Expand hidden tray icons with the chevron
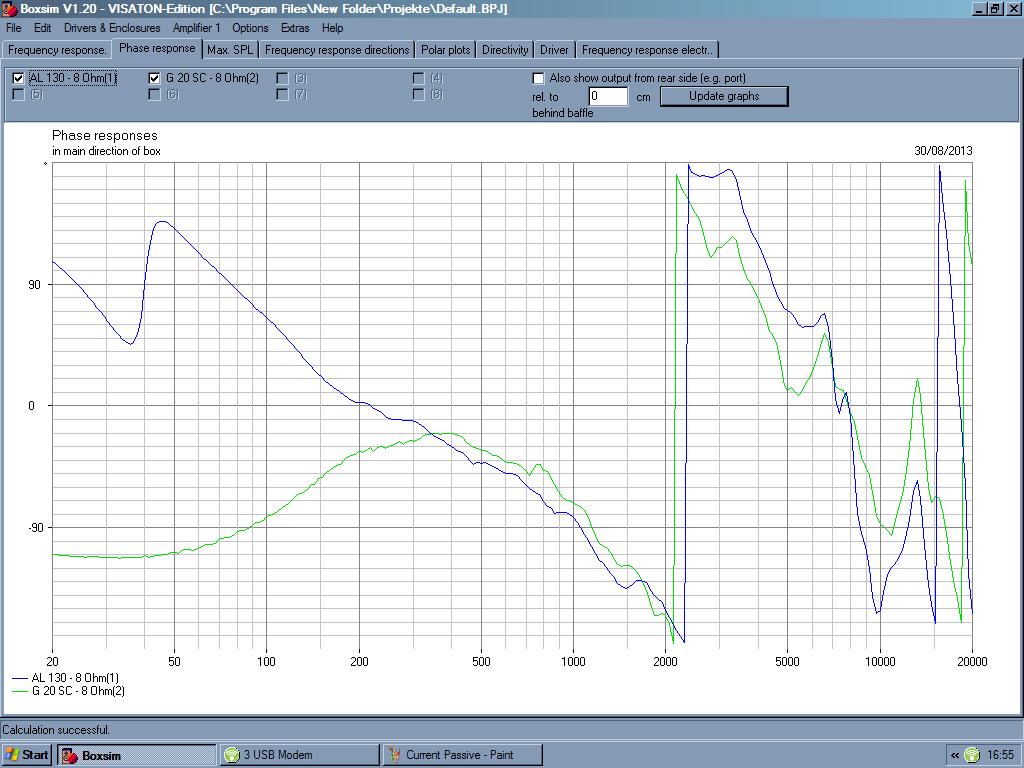This screenshot has height=768, width=1024. click(x=955, y=756)
